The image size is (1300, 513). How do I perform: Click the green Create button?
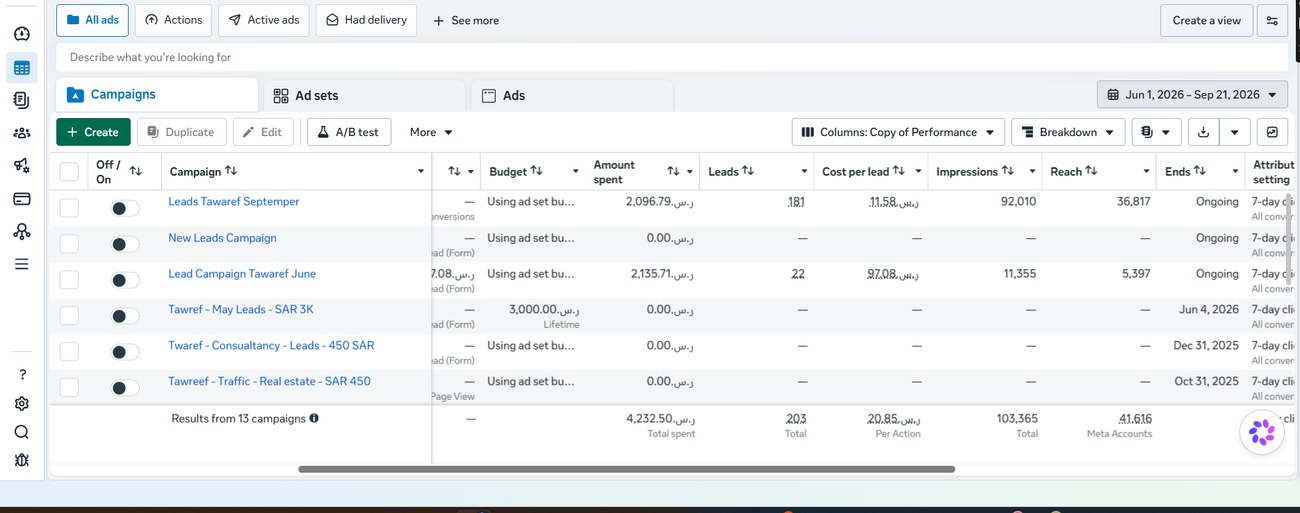coord(93,132)
